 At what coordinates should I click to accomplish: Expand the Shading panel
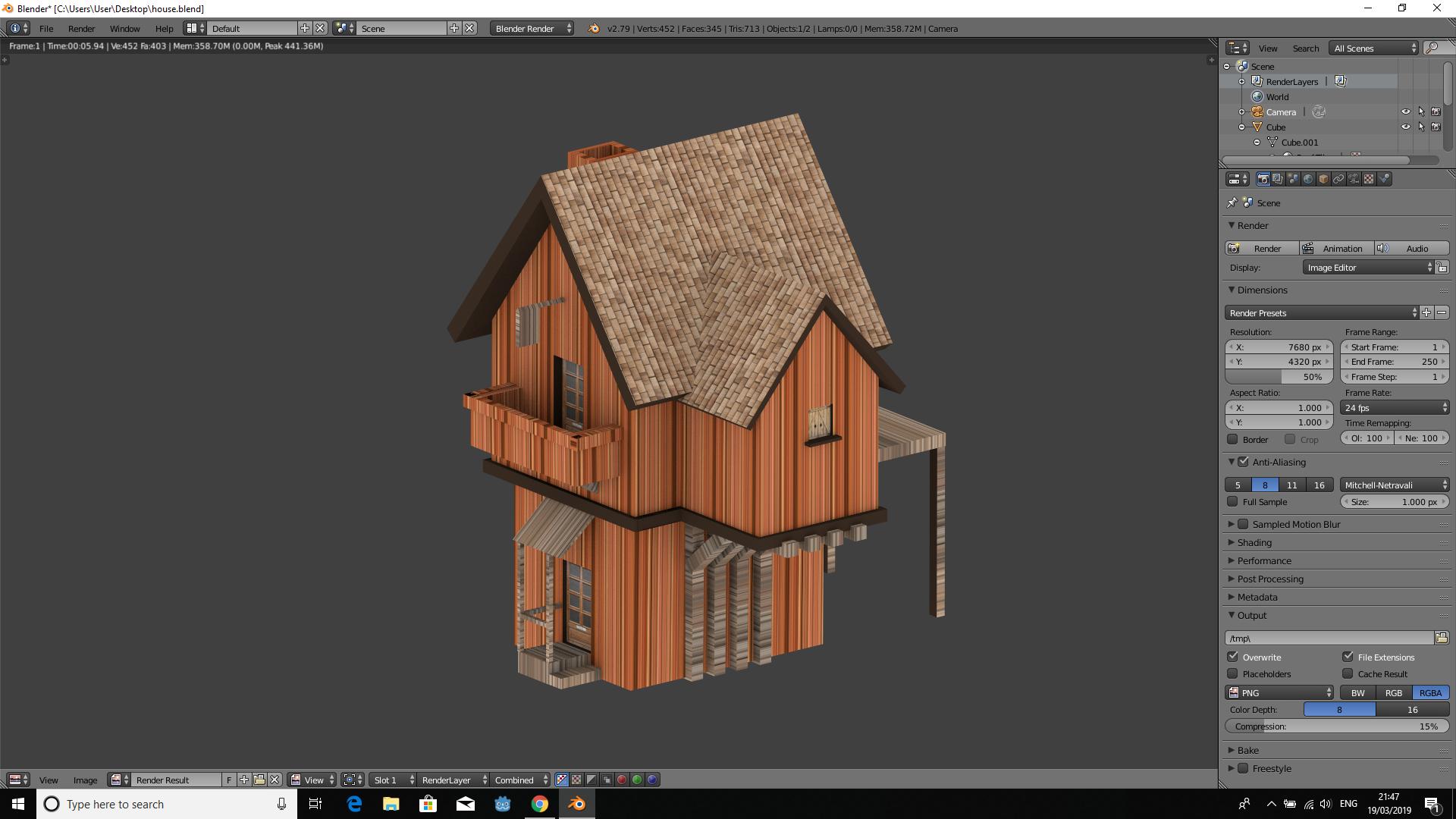pos(1254,542)
